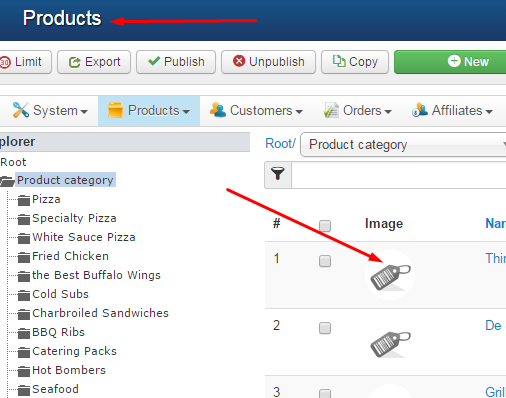Click the price tag image of product 2
Viewport: 506px width, 398px height.
coord(390,344)
